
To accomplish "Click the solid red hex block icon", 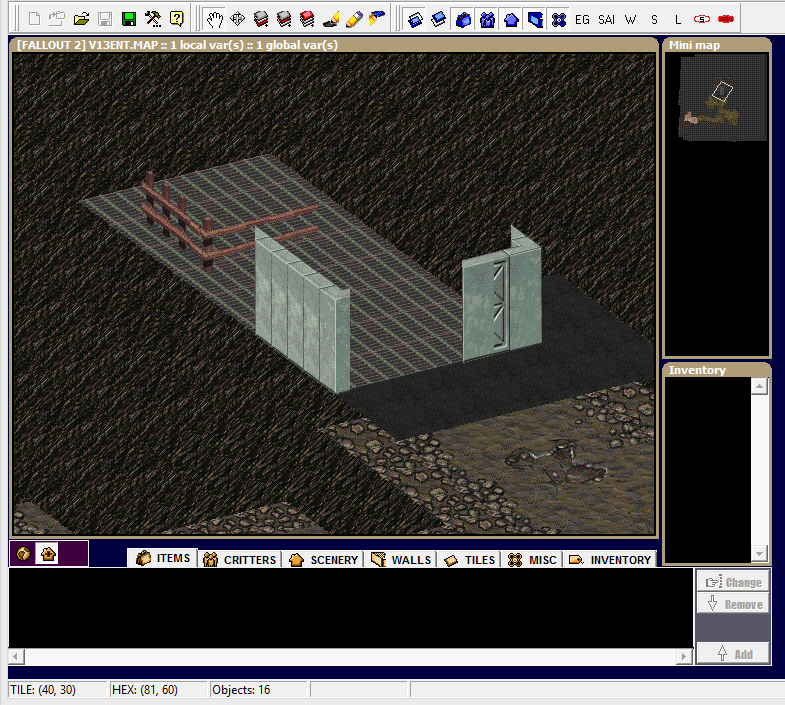I will [x=726, y=20].
